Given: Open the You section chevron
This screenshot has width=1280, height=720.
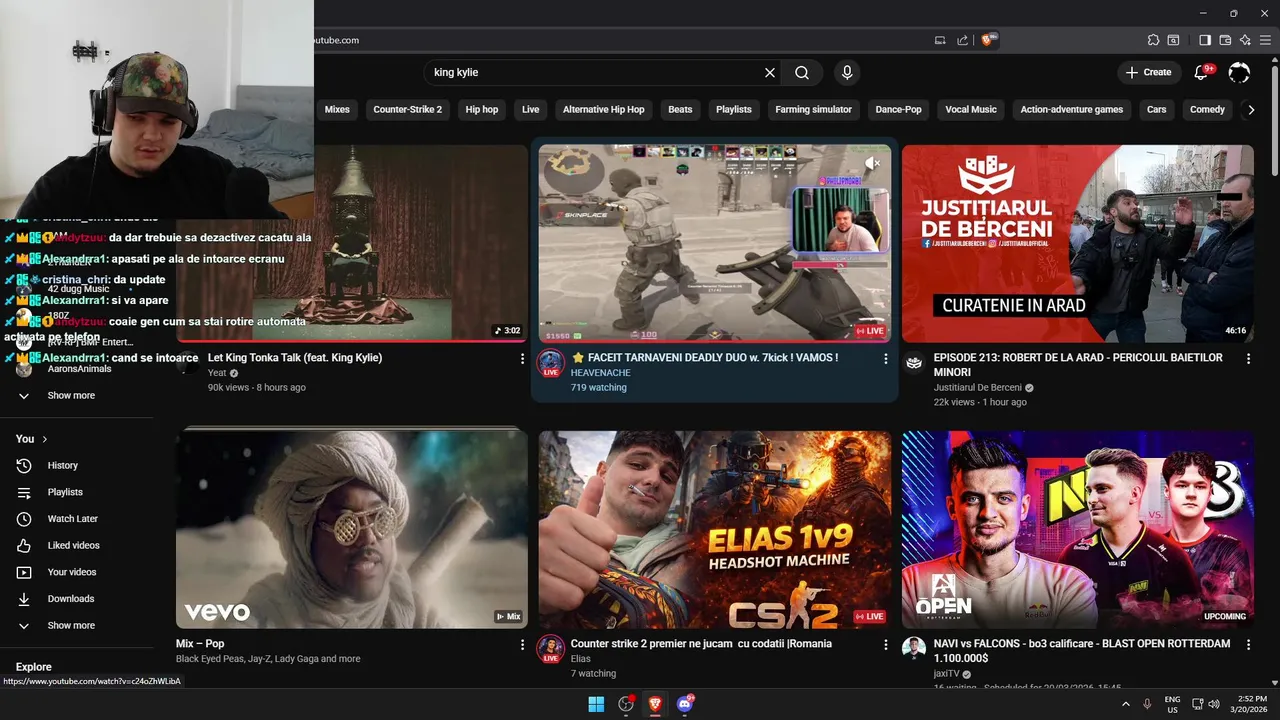Looking at the screenshot, I should [x=44, y=439].
